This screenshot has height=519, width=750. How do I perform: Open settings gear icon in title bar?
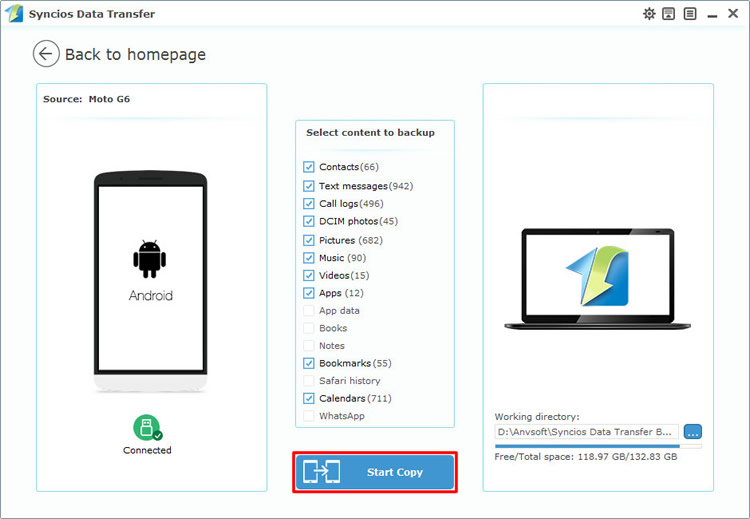tap(649, 14)
